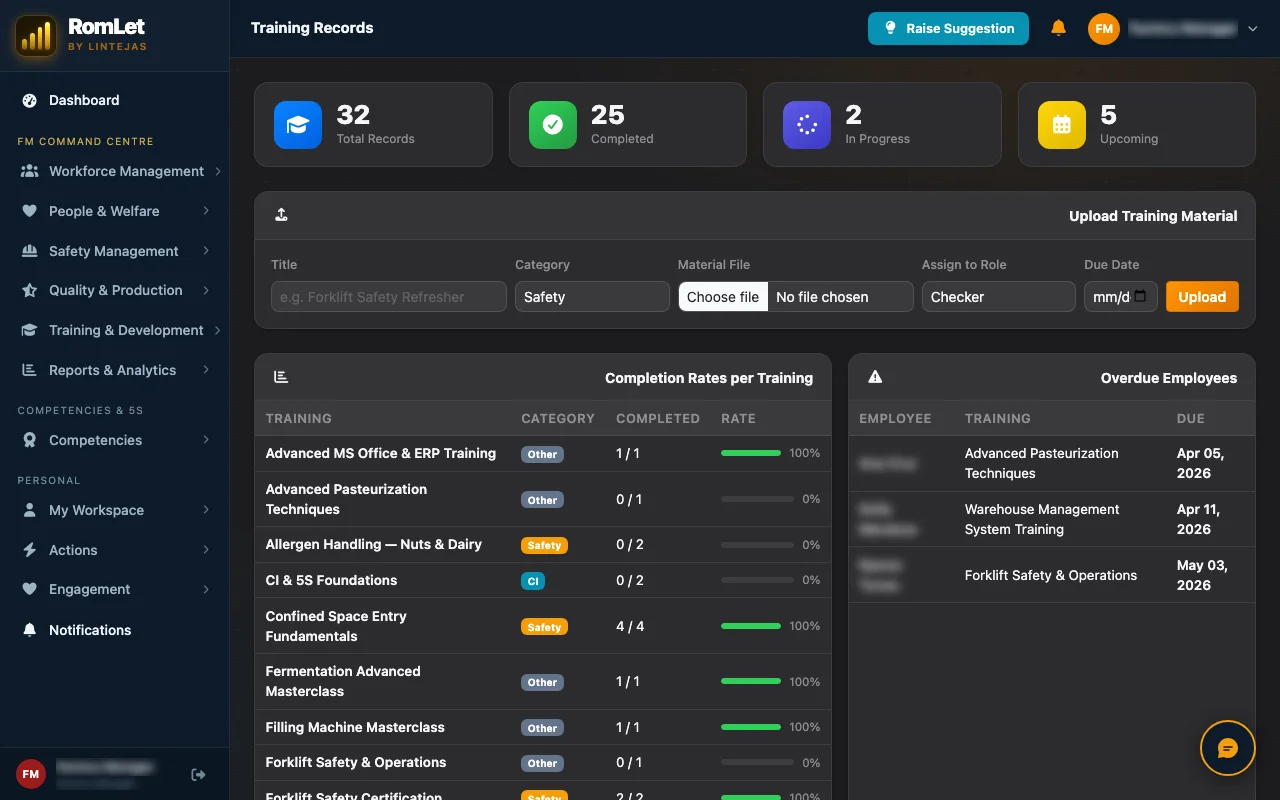Click the In Progress spinner icon

(807, 125)
